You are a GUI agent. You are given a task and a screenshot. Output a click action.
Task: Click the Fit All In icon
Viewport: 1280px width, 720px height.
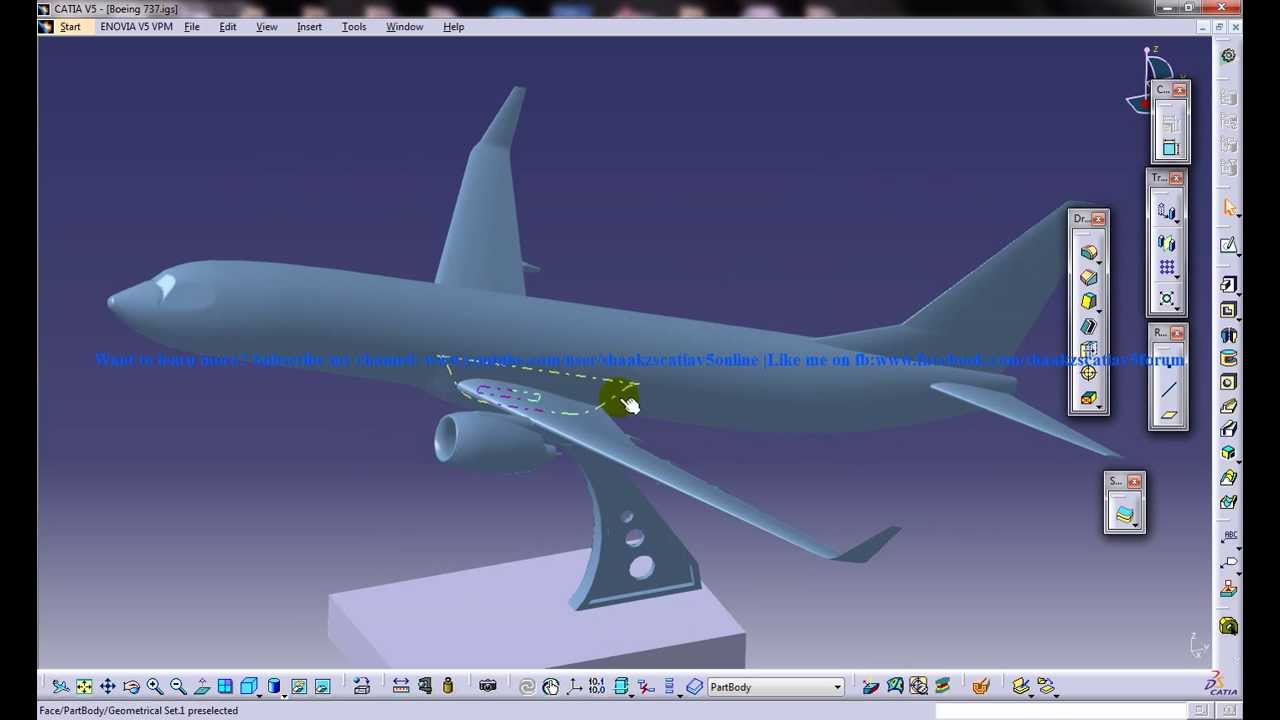click(x=84, y=687)
